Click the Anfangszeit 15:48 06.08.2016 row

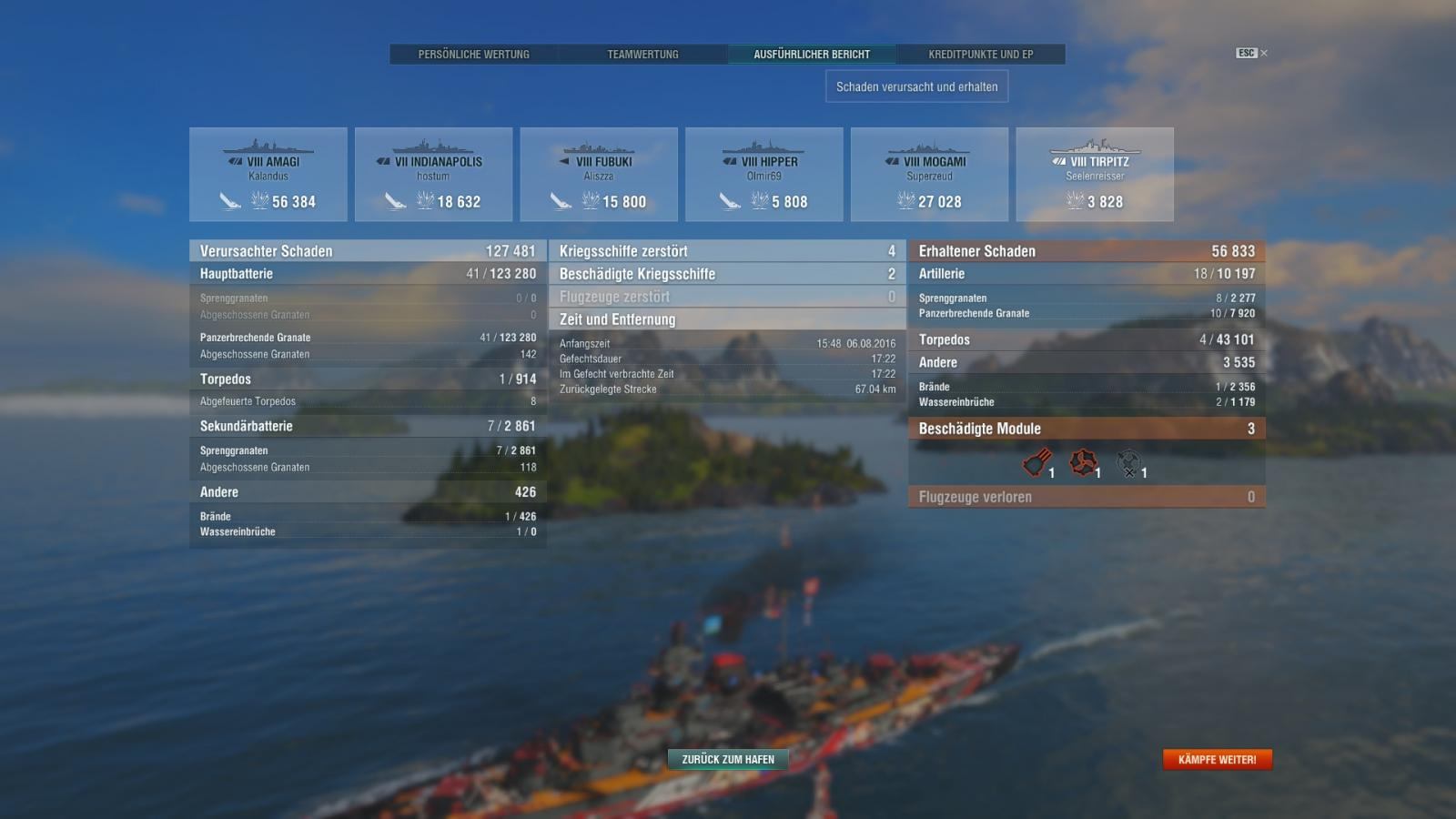pos(727,344)
